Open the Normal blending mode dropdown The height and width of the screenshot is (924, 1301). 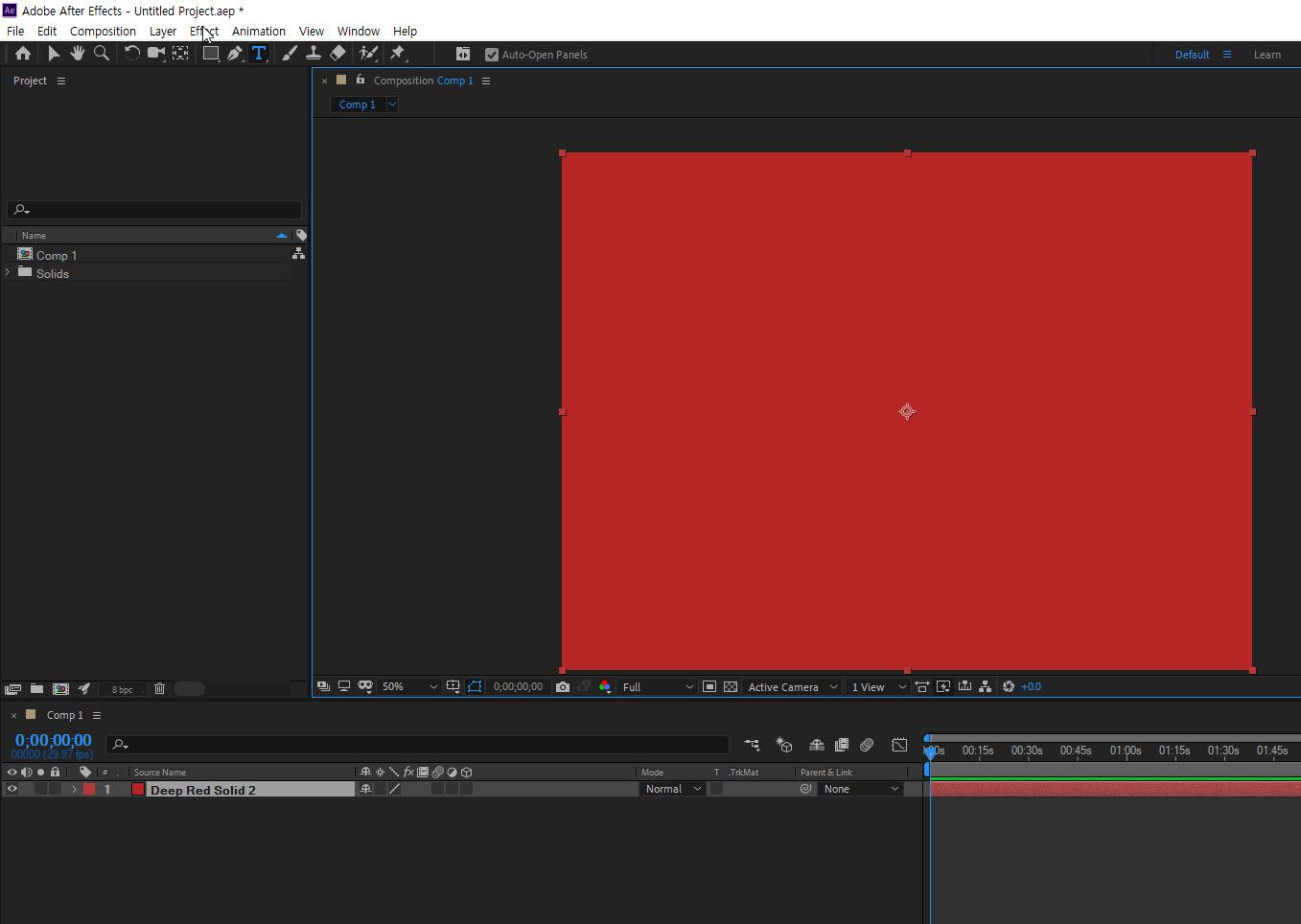point(673,789)
